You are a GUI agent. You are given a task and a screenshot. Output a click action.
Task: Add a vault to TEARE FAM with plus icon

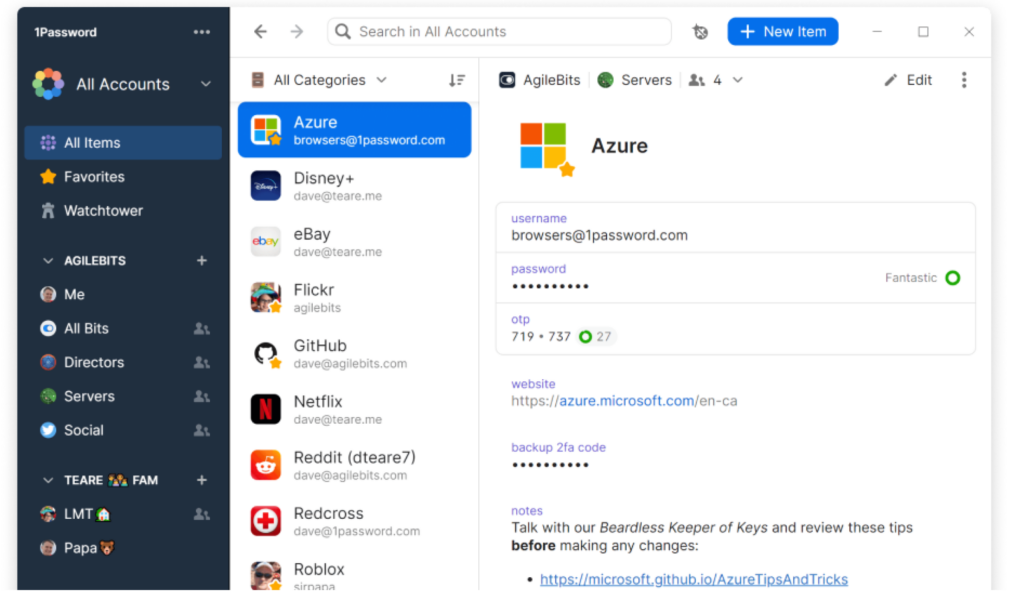pyautogui.click(x=202, y=480)
